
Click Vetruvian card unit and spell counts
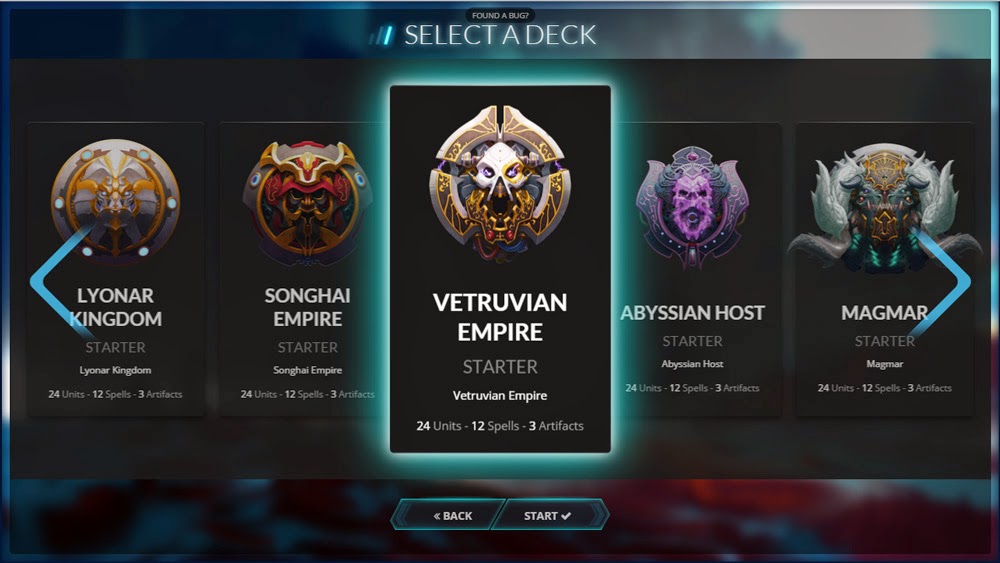(x=500, y=426)
